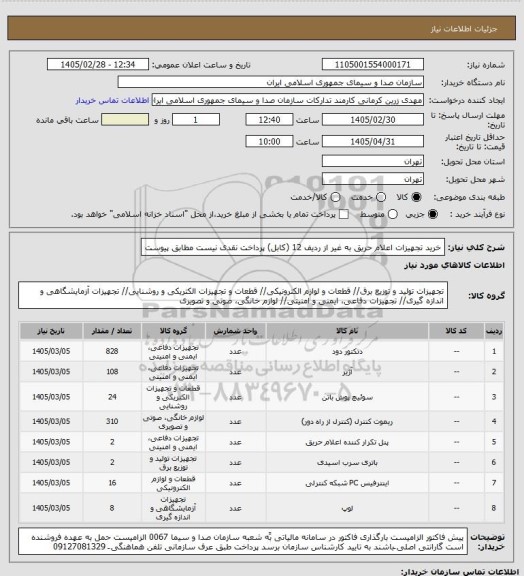Click quantity 310 in row 4
524x576 pixels.
tap(112, 421)
